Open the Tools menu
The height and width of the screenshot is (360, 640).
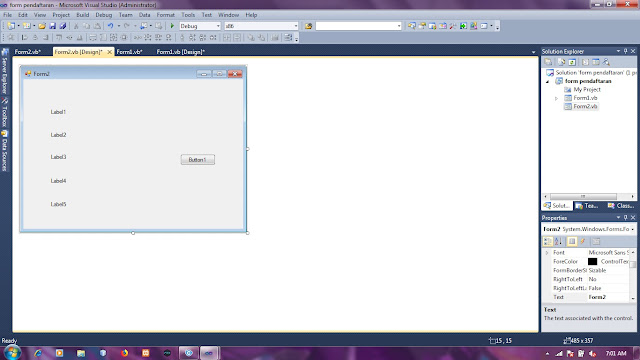pos(188,15)
